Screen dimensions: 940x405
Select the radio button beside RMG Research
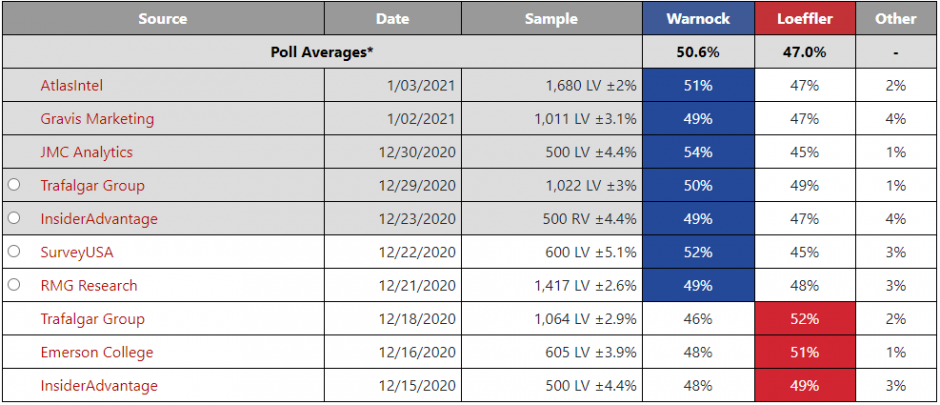click(x=14, y=285)
